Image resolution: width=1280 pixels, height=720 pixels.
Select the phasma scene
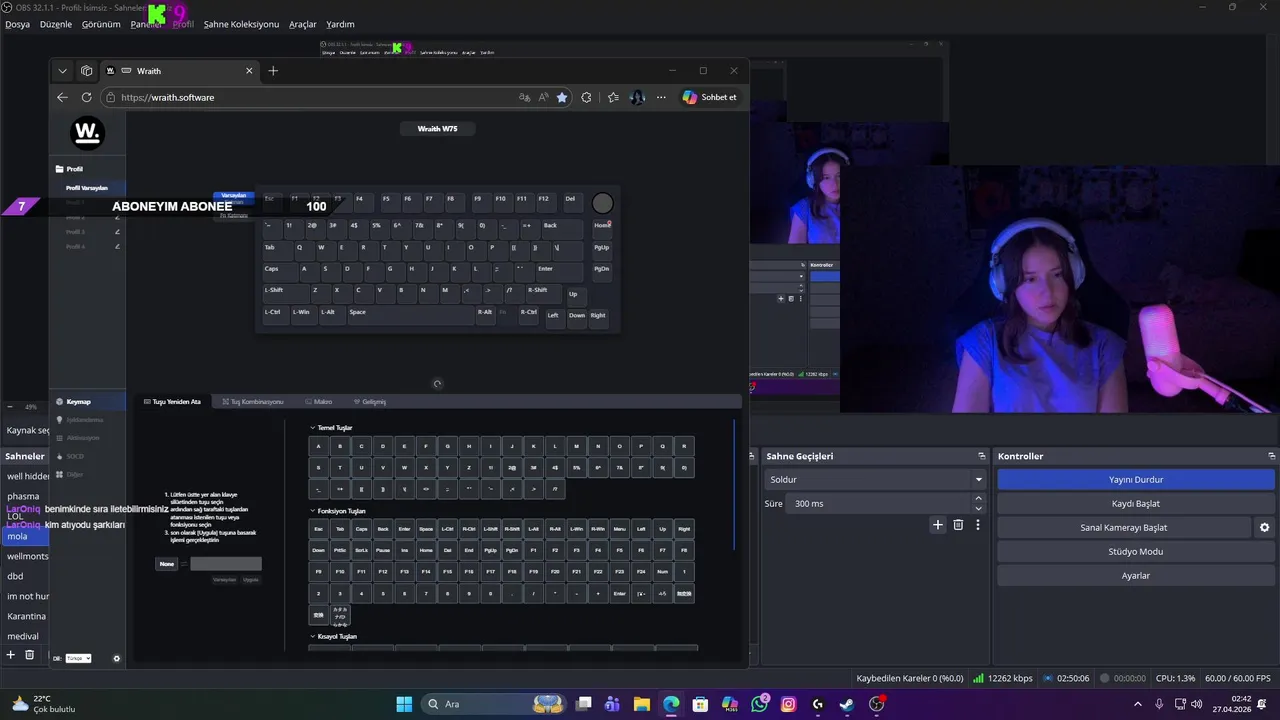point(26,496)
